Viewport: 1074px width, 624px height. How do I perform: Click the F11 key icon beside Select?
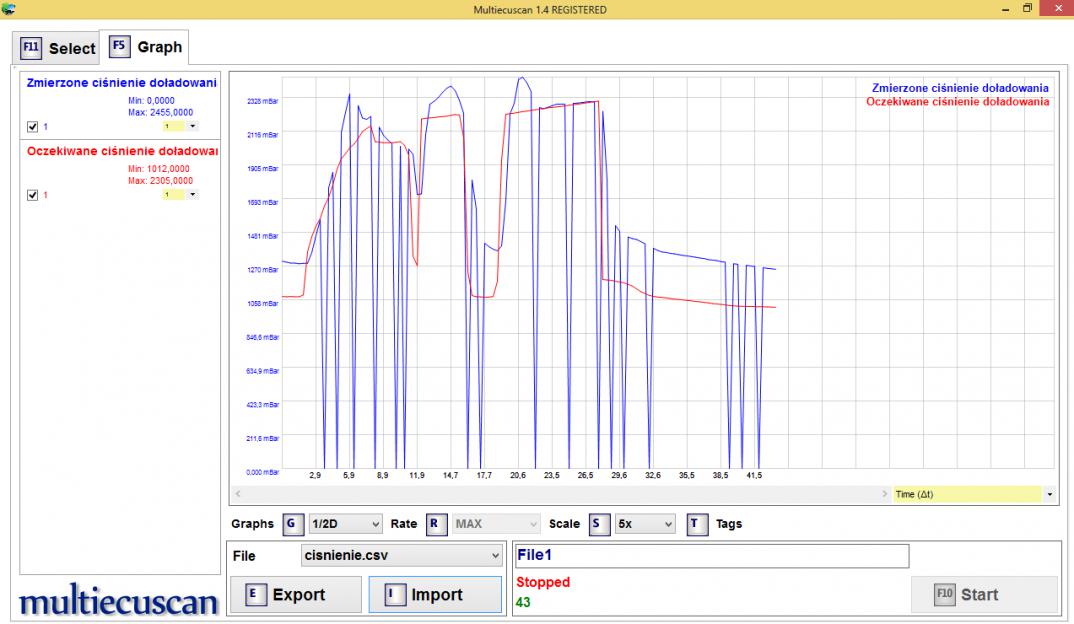point(31,48)
